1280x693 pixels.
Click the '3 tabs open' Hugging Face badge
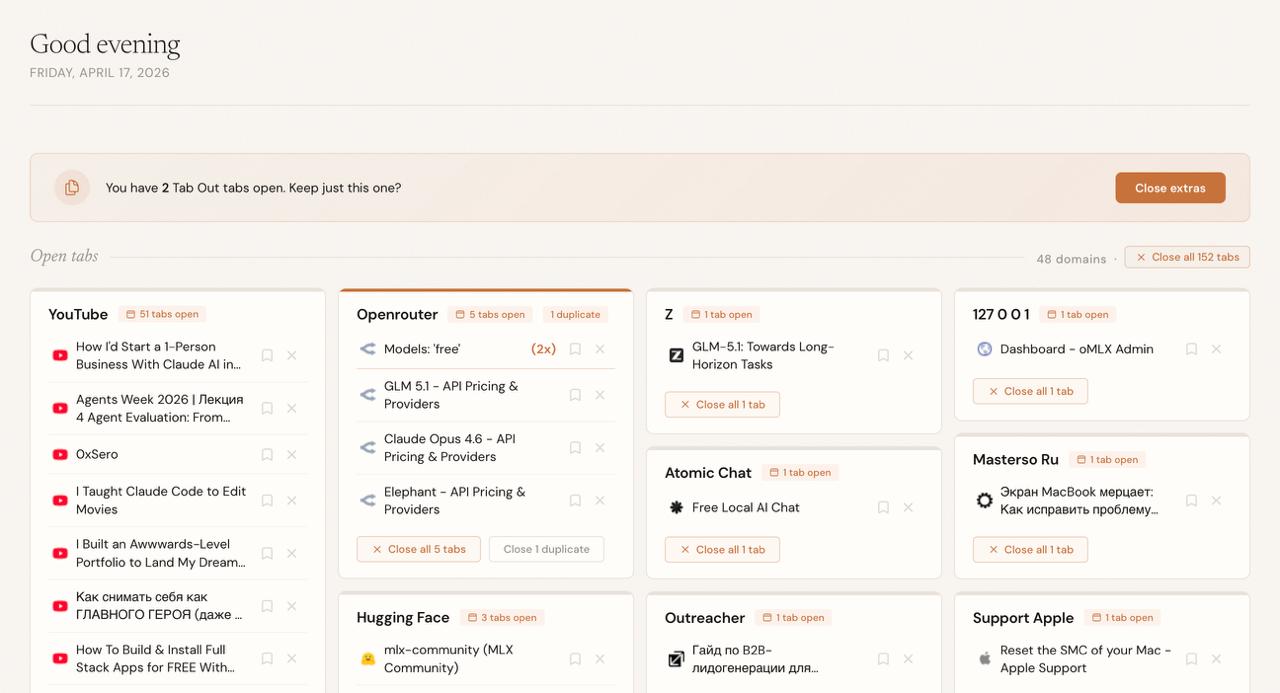point(502,617)
